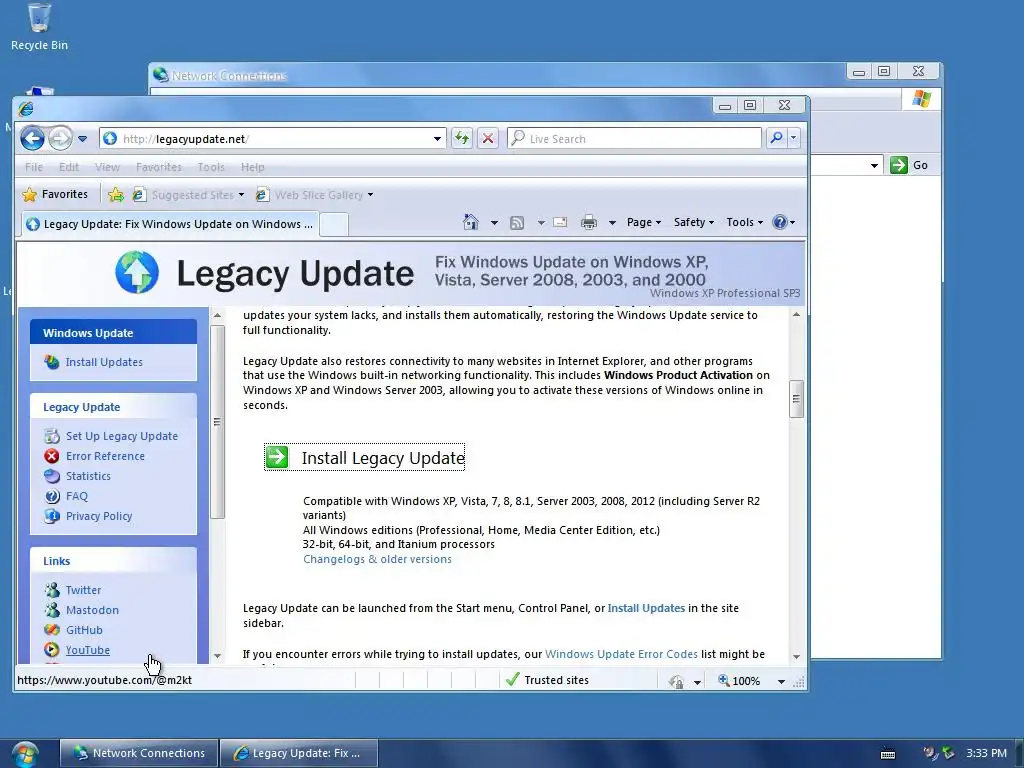Click Go in the Network Connections window
Viewport: 1024px width, 768px height.
(x=909, y=165)
